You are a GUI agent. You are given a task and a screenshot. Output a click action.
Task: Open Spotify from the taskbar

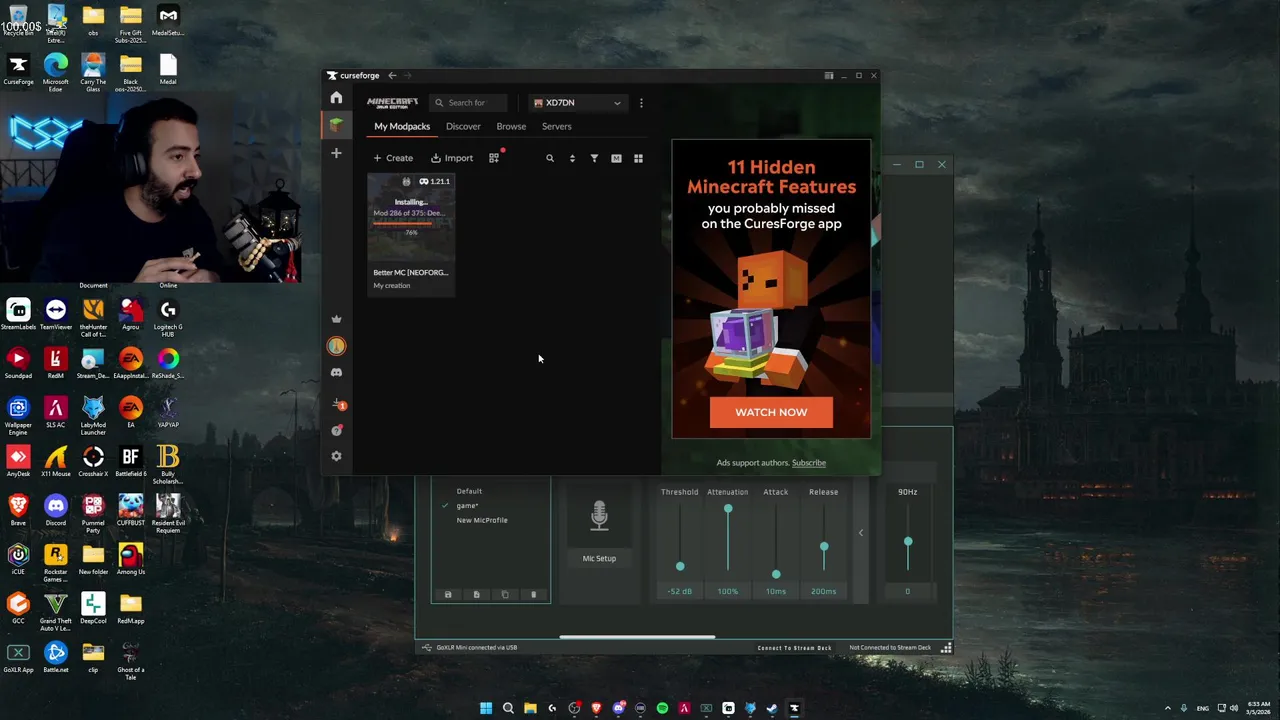click(x=662, y=708)
